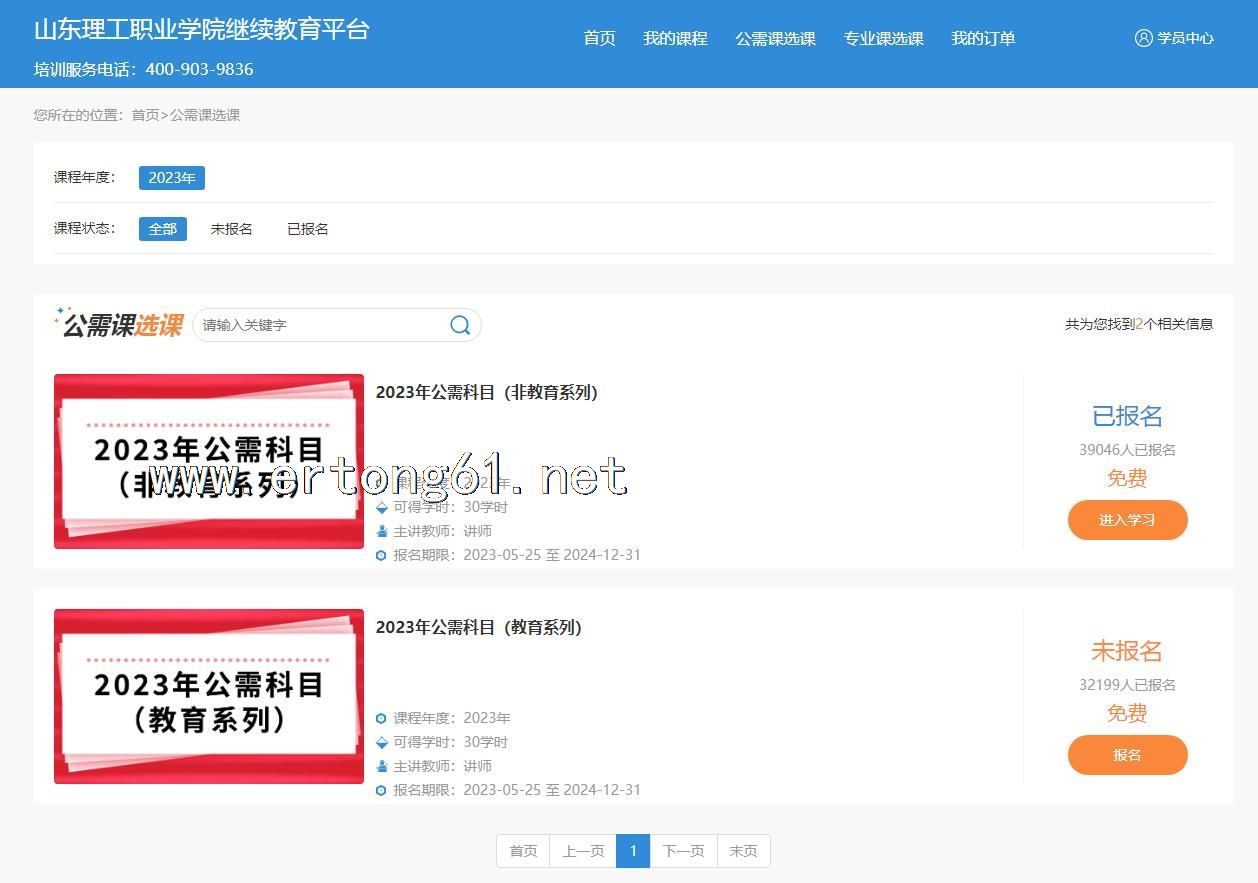Go to 我的课程 in top menu
The image size is (1258, 883).
[x=675, y=39]
